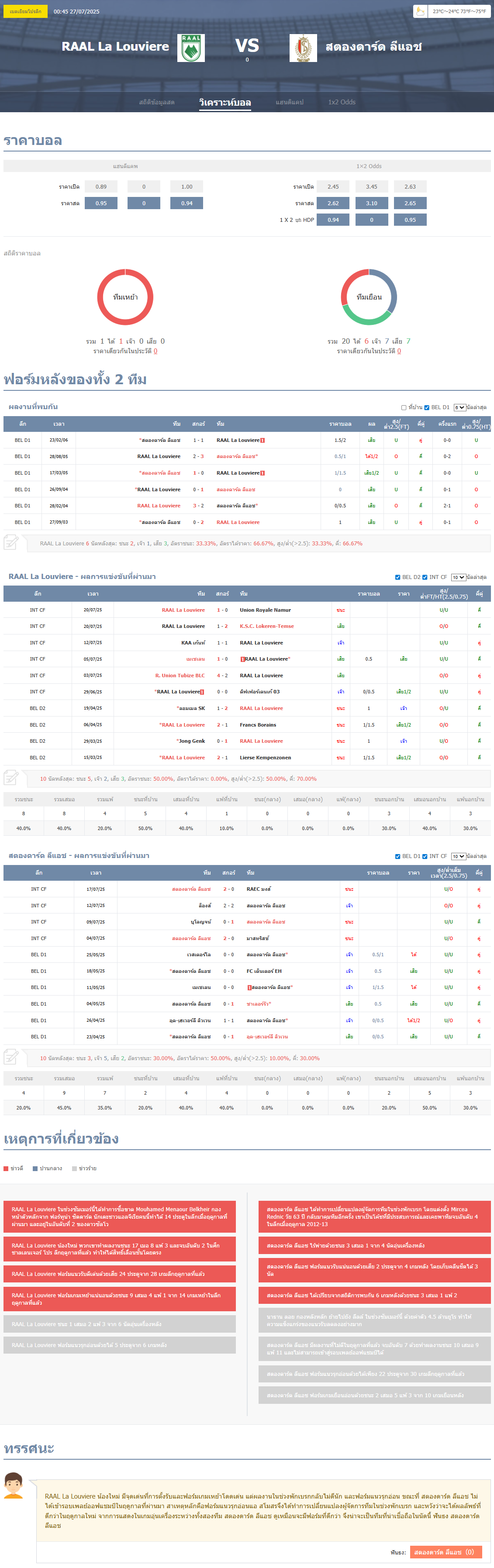Toggle BEL D2 checkbox for RAAL La Louviere
The width and height of the screenshot is (494, 1568).
tap(398, 577)
